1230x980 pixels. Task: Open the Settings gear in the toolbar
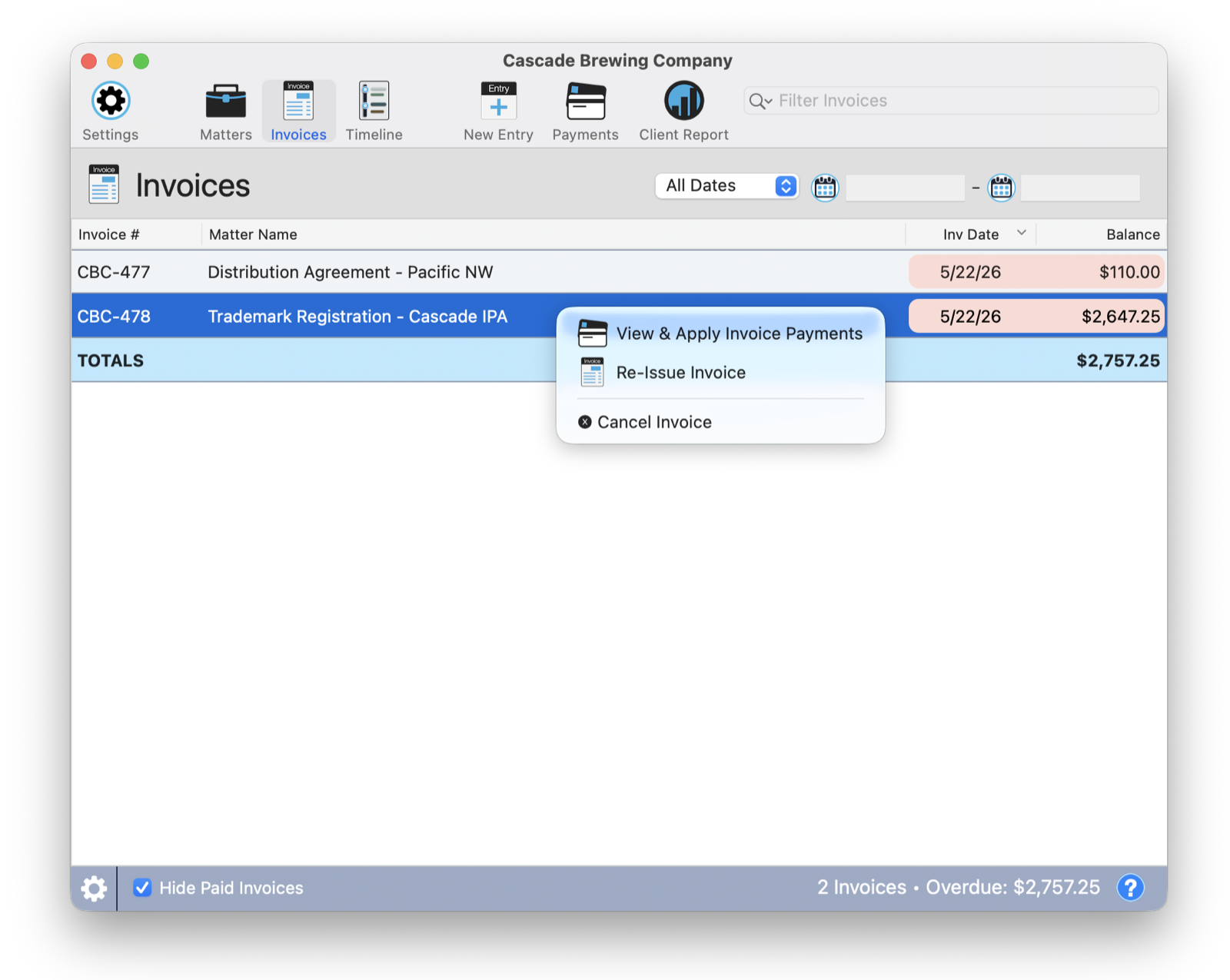tap(111, 111)
